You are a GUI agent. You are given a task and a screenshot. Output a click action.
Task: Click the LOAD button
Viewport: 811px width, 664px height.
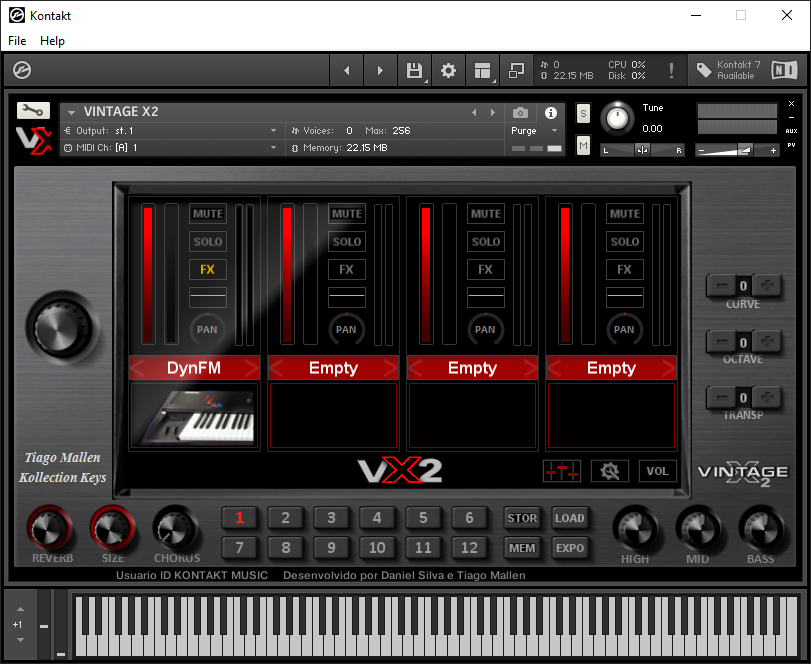[x=570, y=518]
